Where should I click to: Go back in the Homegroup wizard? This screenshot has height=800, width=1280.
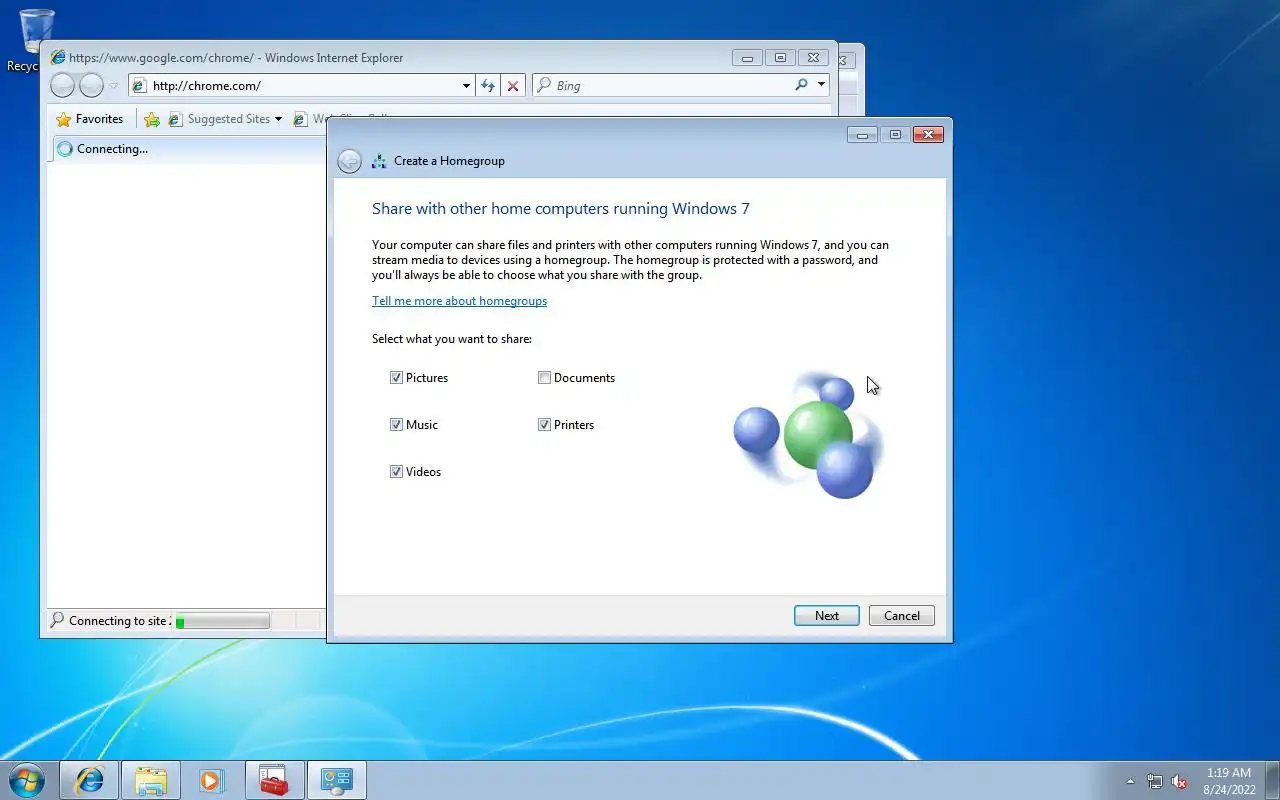349,161
